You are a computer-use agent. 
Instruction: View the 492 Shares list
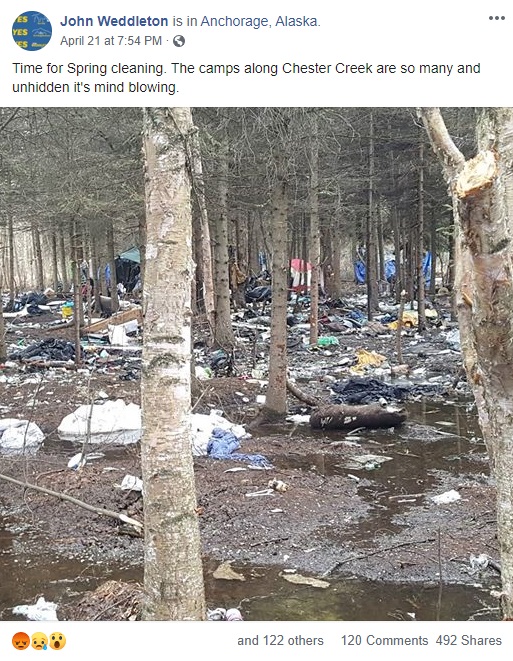pos(469,641)
